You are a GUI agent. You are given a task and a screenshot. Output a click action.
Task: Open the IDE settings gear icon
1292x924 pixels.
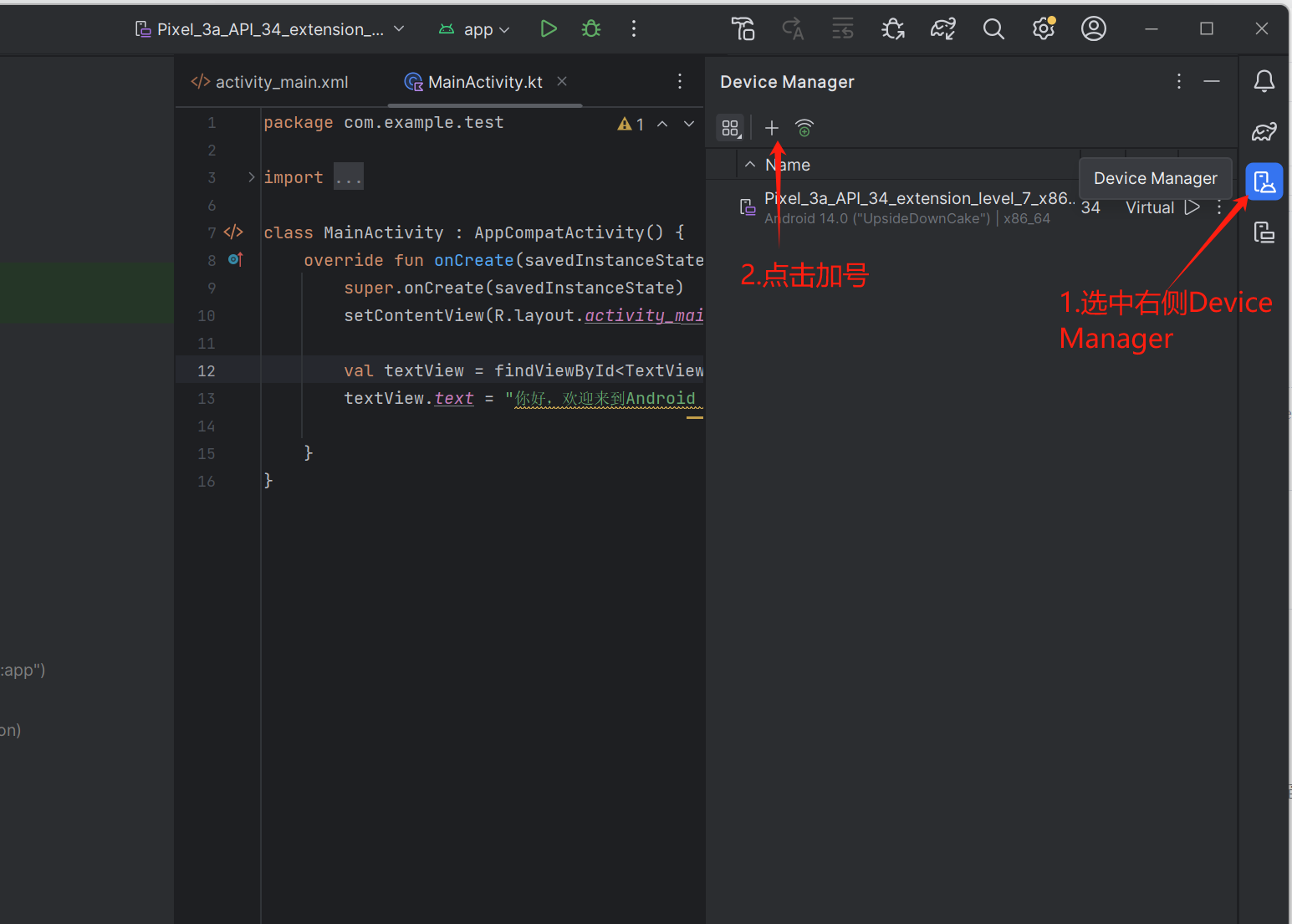[x=1043, y=29]
